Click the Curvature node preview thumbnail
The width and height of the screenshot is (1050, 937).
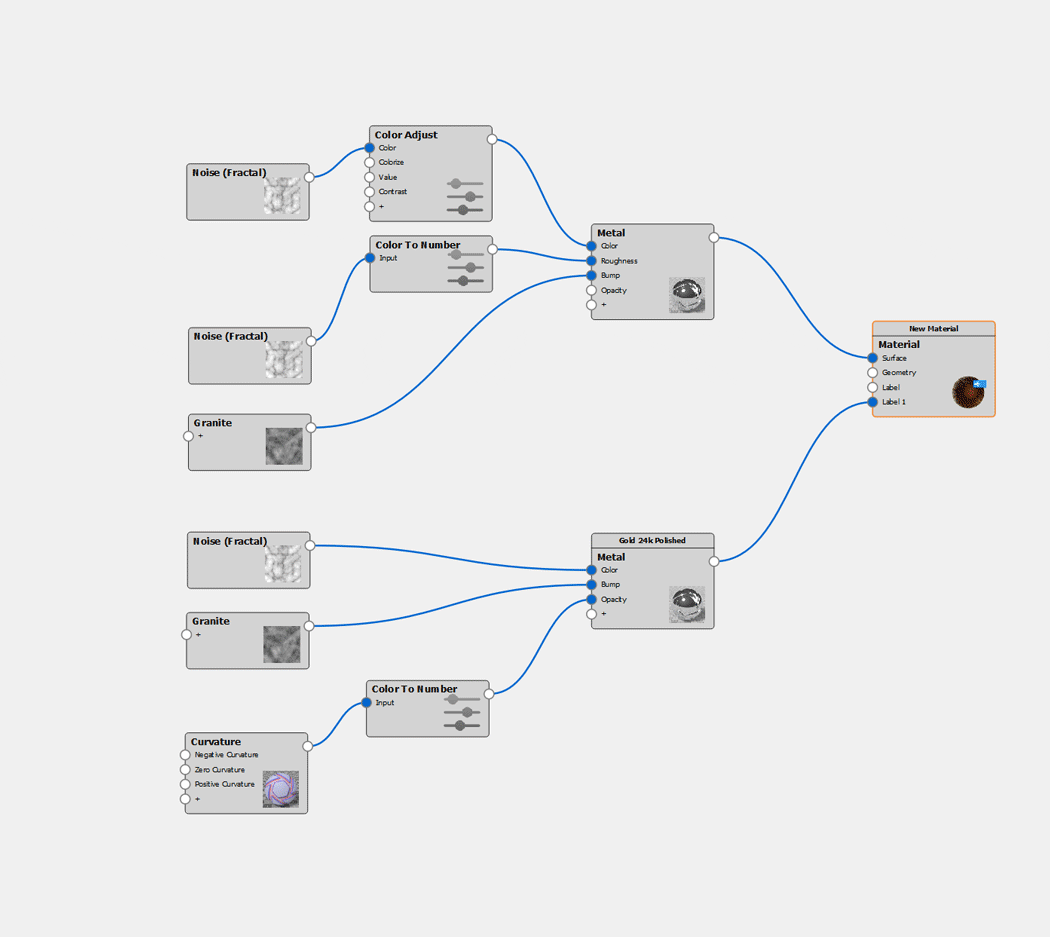coord(280,789)
